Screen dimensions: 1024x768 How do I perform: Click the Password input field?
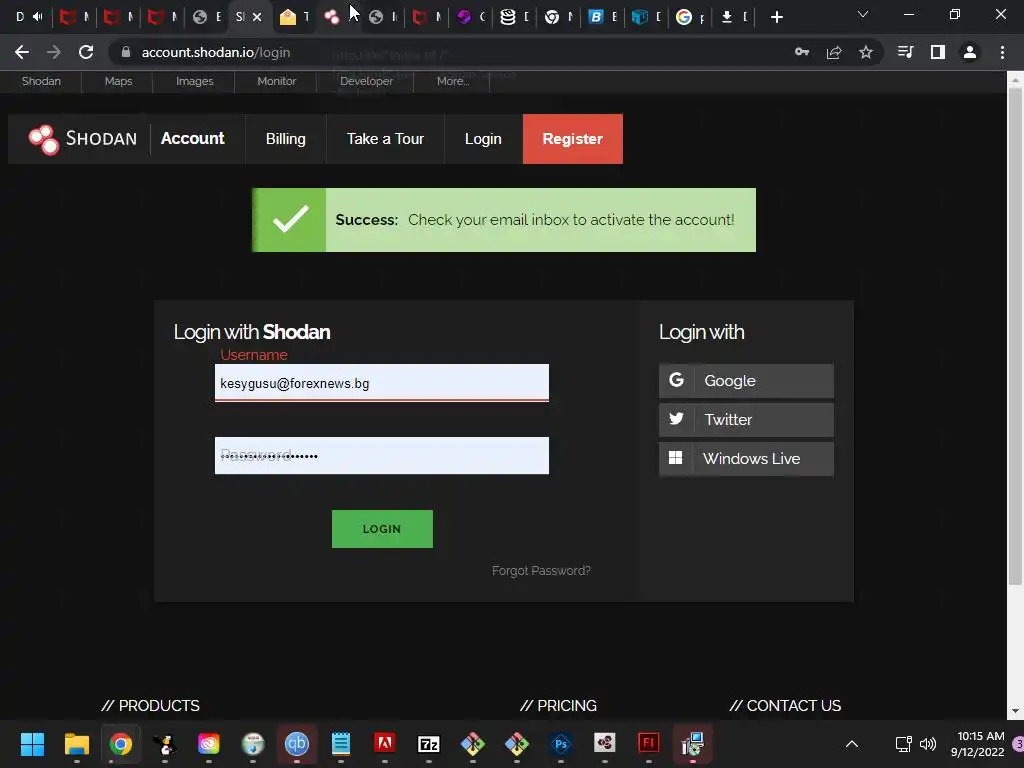pyautogui.click(x=381, y=455)
